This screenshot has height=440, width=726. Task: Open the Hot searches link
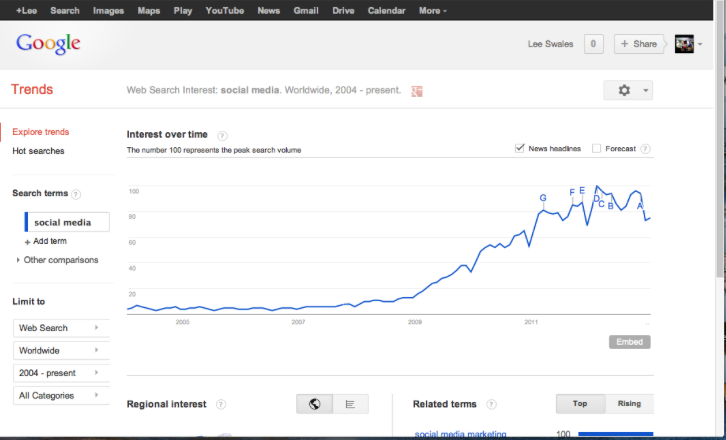[38, 151]
